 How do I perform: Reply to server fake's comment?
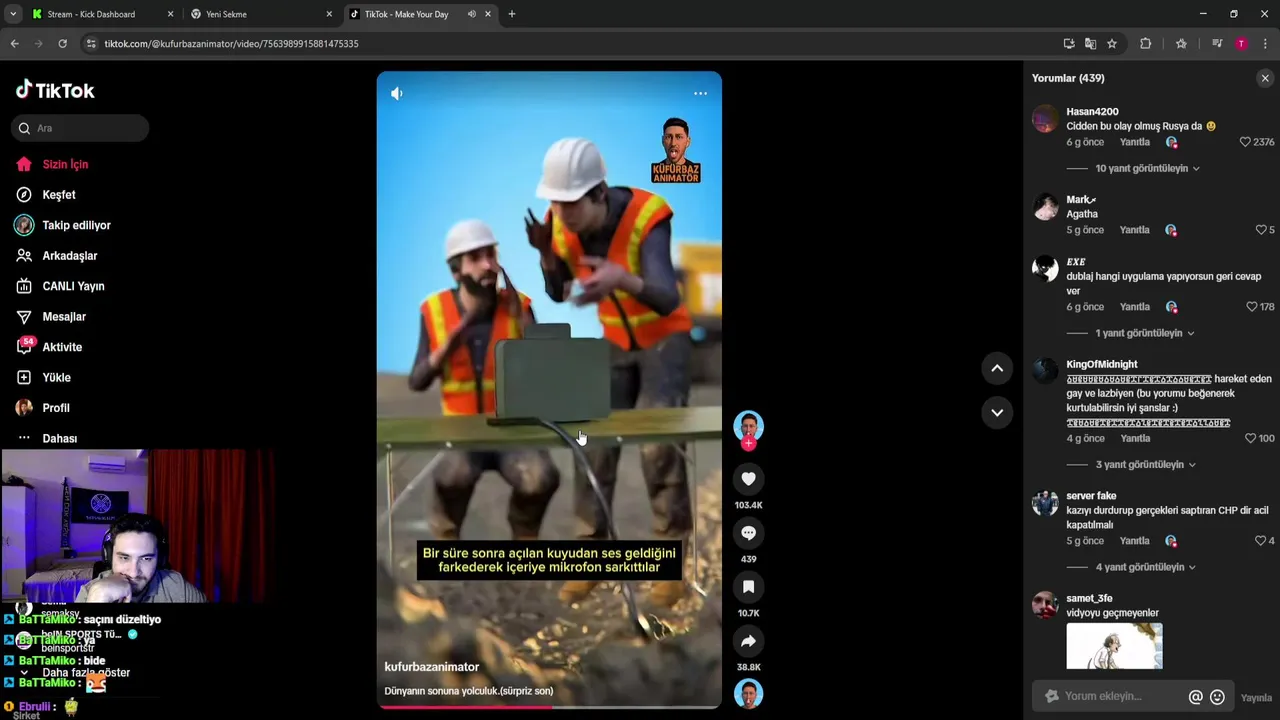coord(1135,541)
